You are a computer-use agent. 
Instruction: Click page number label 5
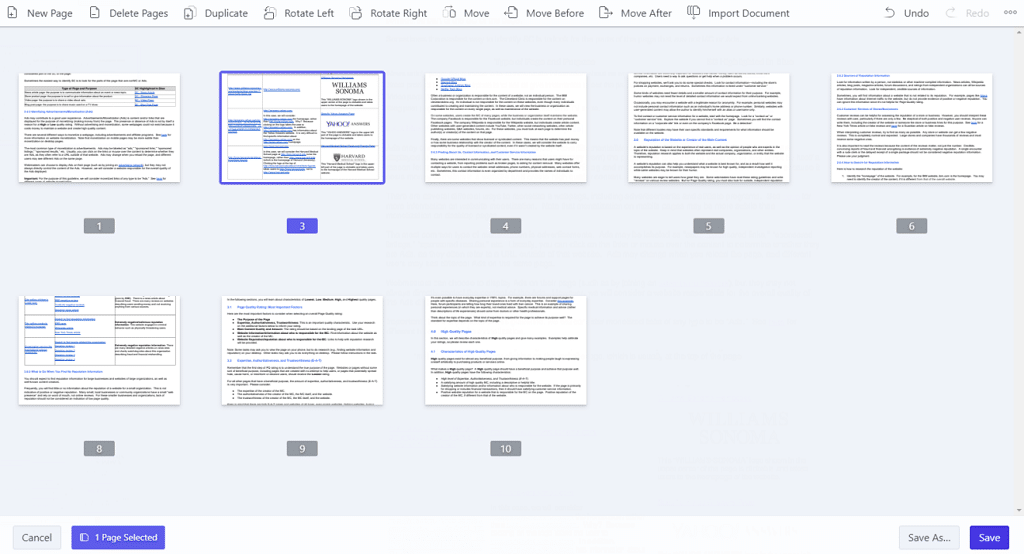[709, 226]
